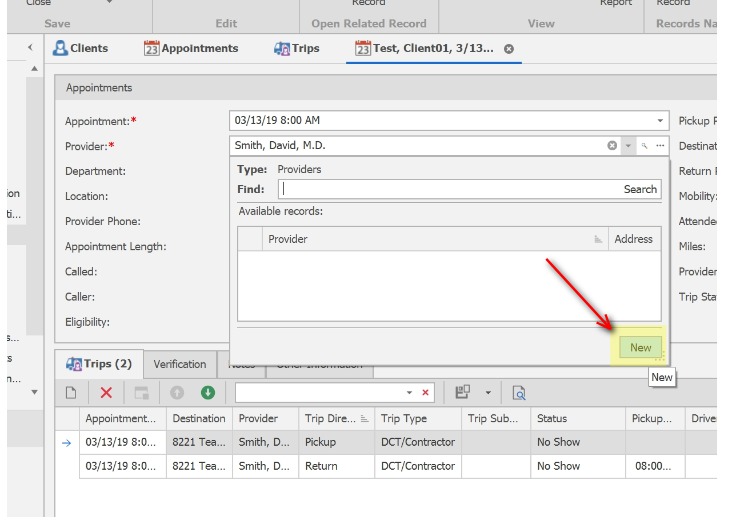Viewport: 730px width, 526px height.
Task: Click the Trip Type column header
Action: 418,418
